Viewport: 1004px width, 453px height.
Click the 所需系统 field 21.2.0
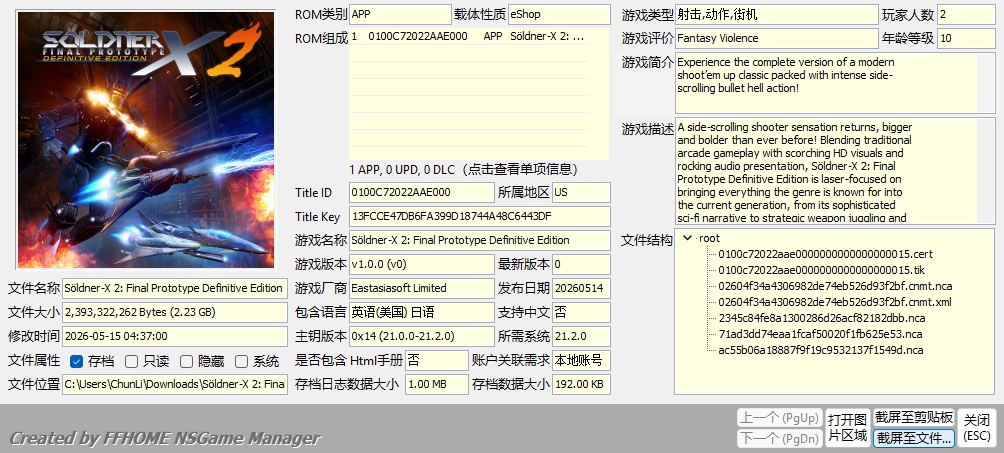[581, 336]
